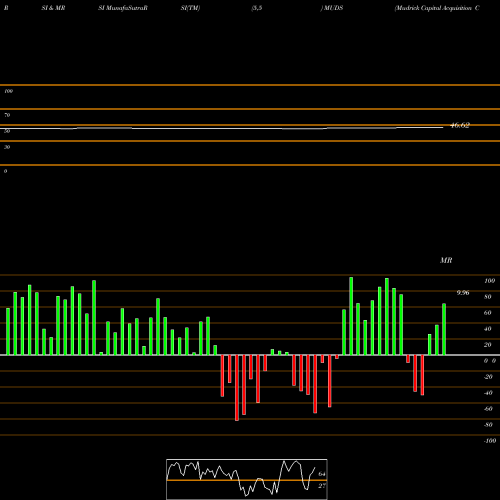Click the MR axis label 60
Image resolution: width=500 pixels, height=500 pixels.
(x=488, y=313)
